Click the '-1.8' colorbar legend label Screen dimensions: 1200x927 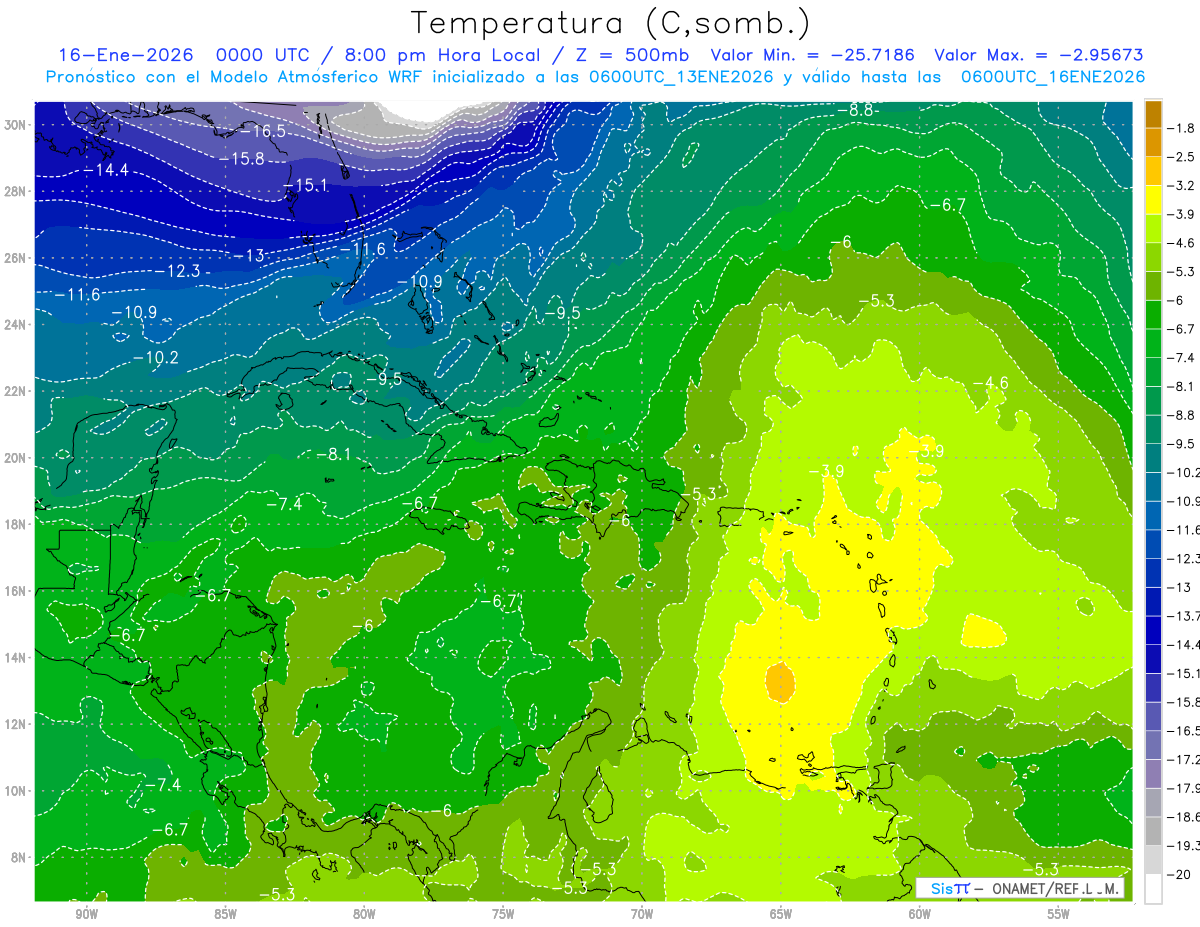(1182, 128)
